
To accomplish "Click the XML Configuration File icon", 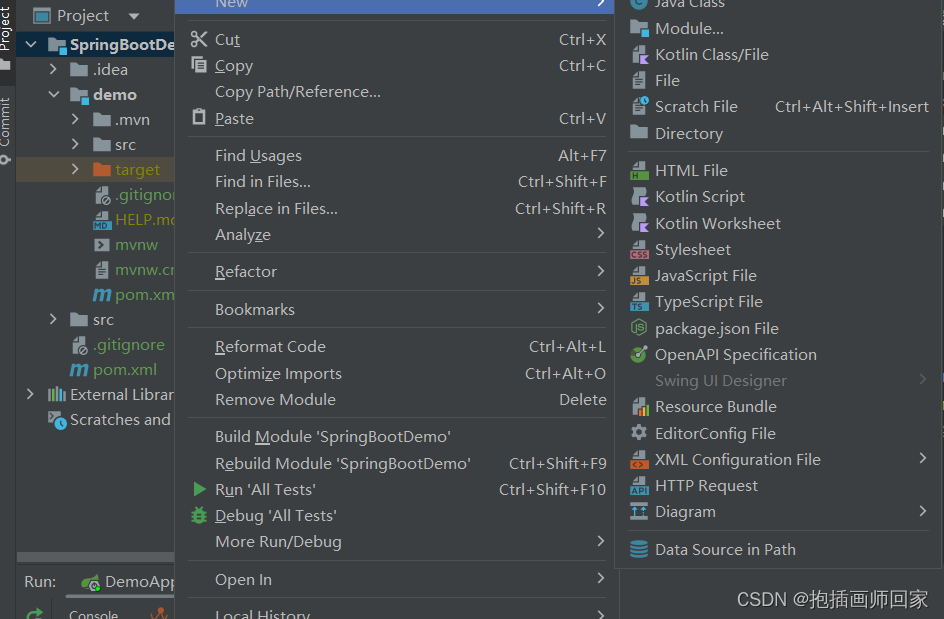I will 639,460.
